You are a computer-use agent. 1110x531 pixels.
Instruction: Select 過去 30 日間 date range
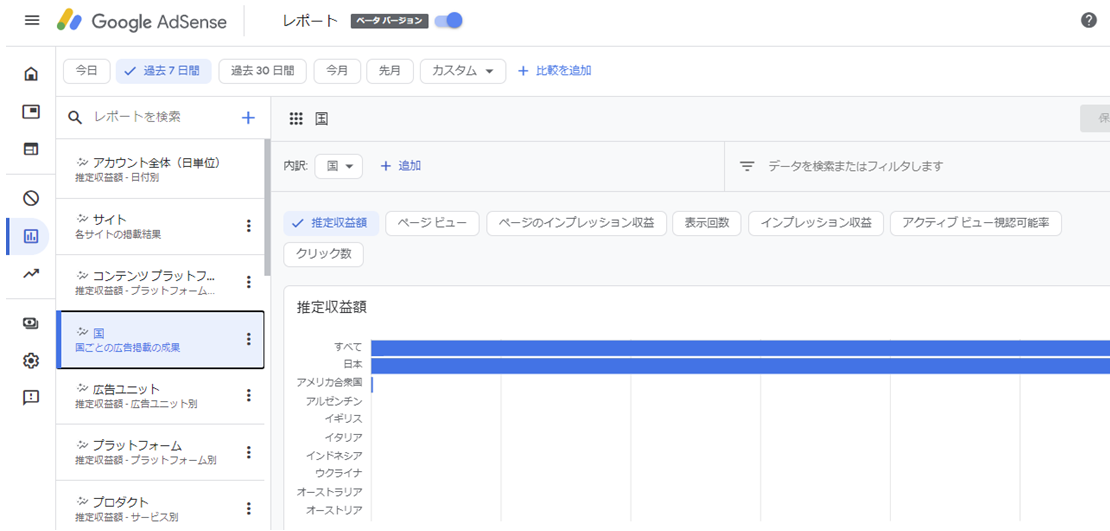pos(263,71)
